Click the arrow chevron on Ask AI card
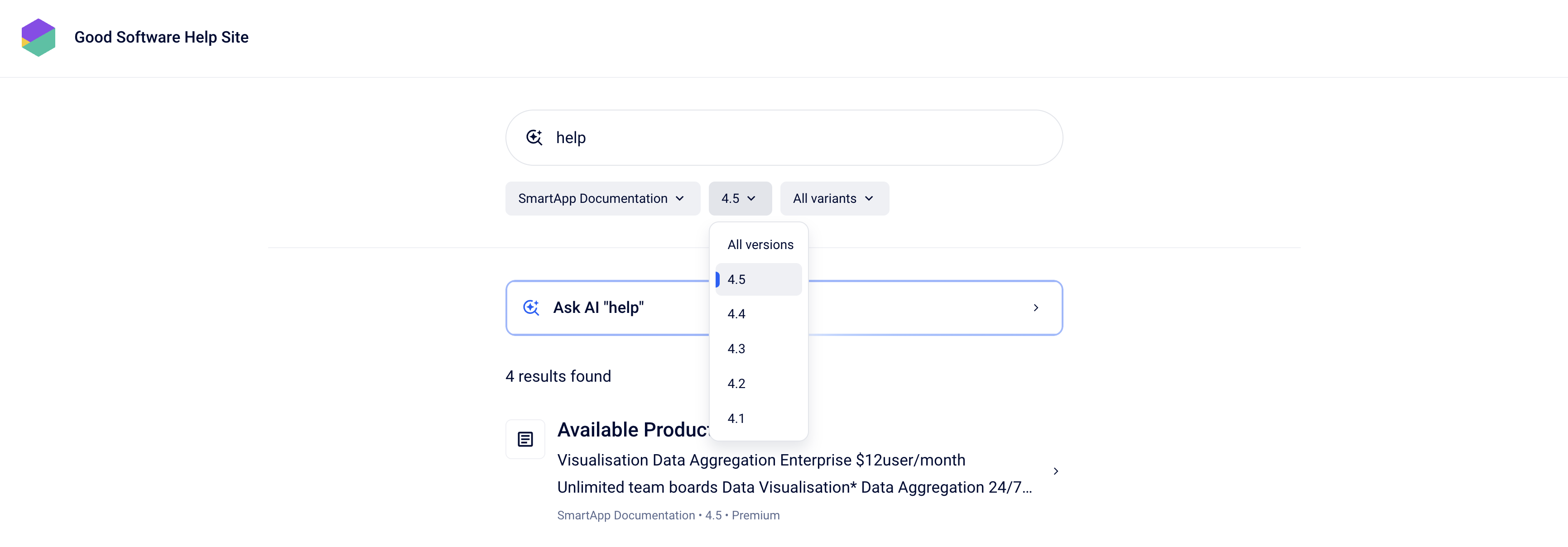The height and width of the screenshot is (547, 1568). (1036, 308)
